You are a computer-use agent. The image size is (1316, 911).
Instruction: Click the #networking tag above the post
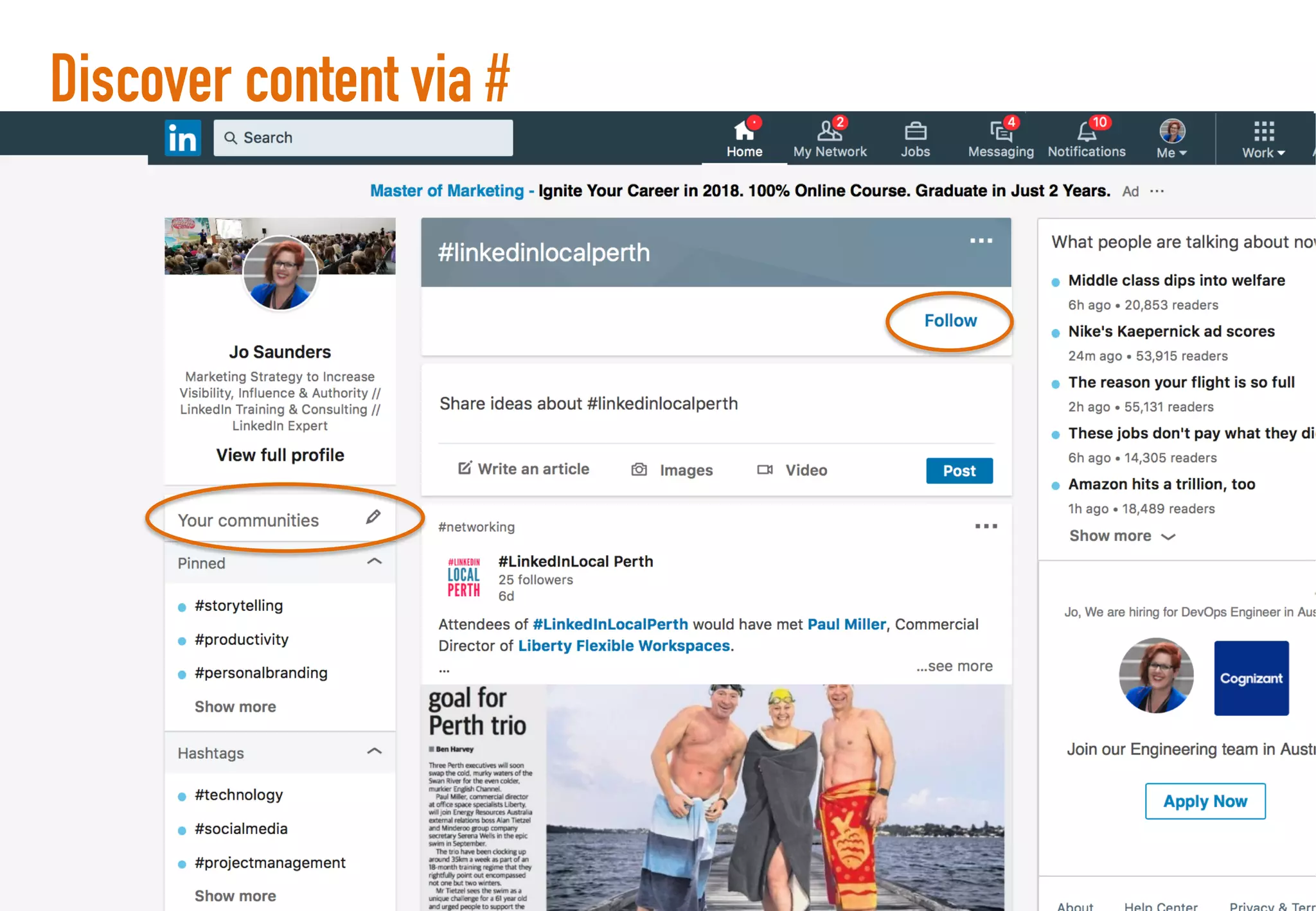(x=476, y=527)
